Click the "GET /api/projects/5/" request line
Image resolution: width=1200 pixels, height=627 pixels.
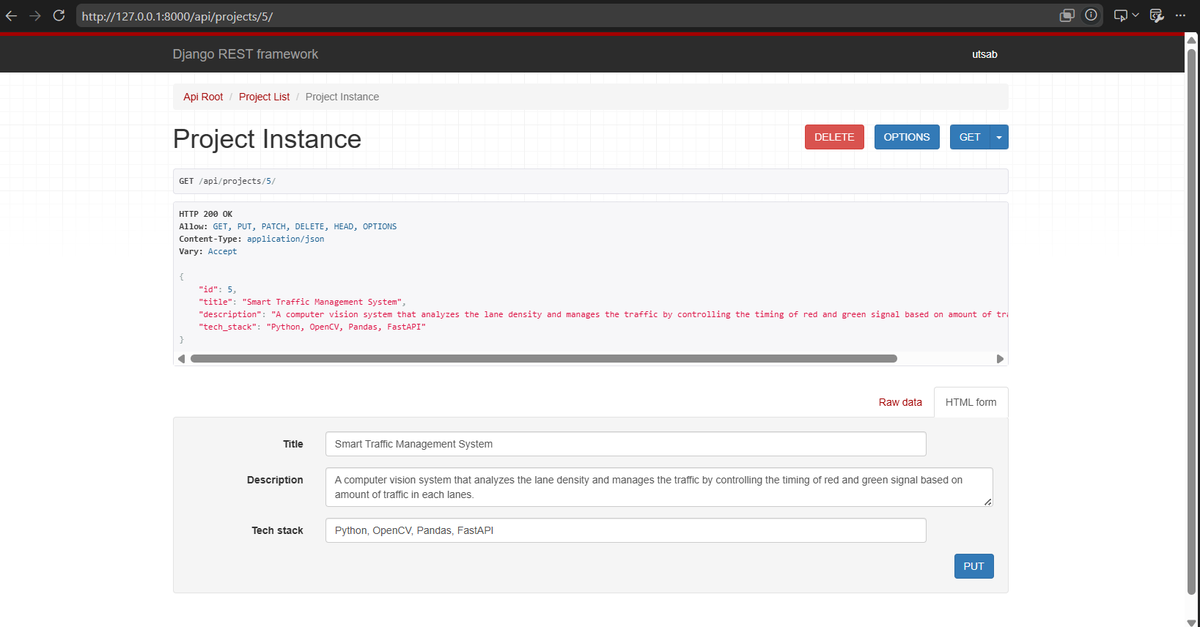click(x=227, y=181)
